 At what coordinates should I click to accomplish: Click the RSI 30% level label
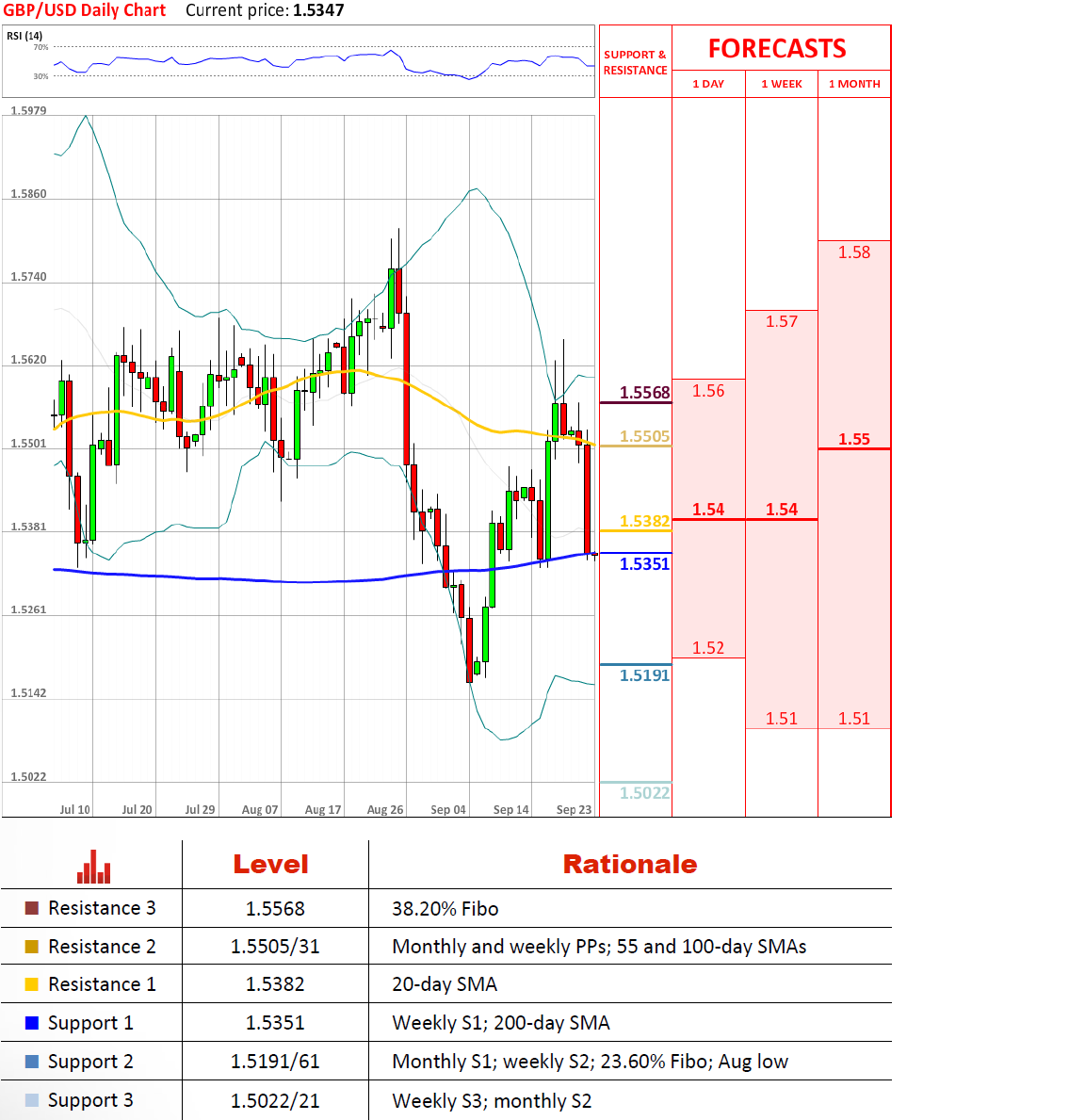tap(40, 75)
